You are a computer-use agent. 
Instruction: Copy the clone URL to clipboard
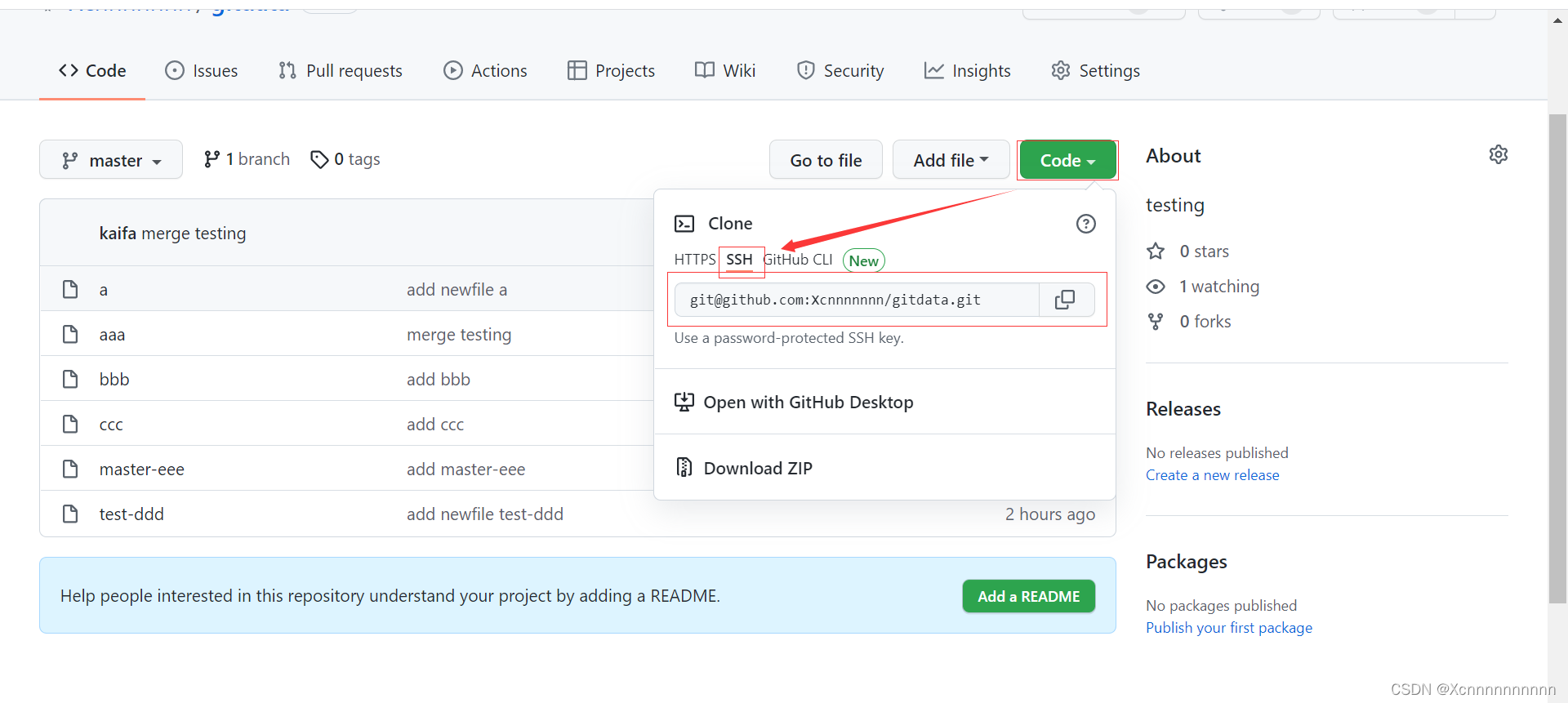[1065, 300]
